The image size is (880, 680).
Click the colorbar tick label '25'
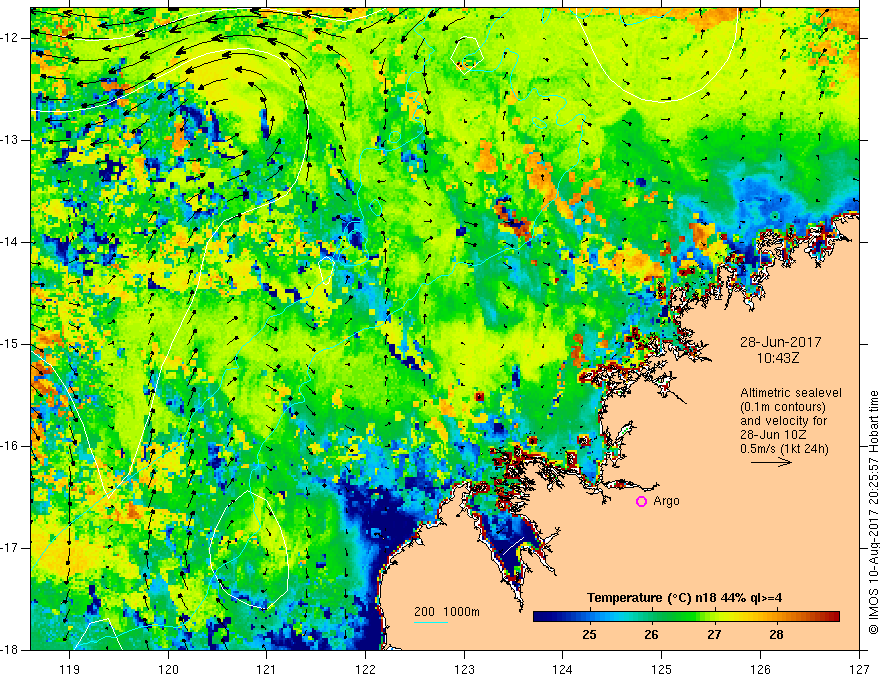click(589, 635)
